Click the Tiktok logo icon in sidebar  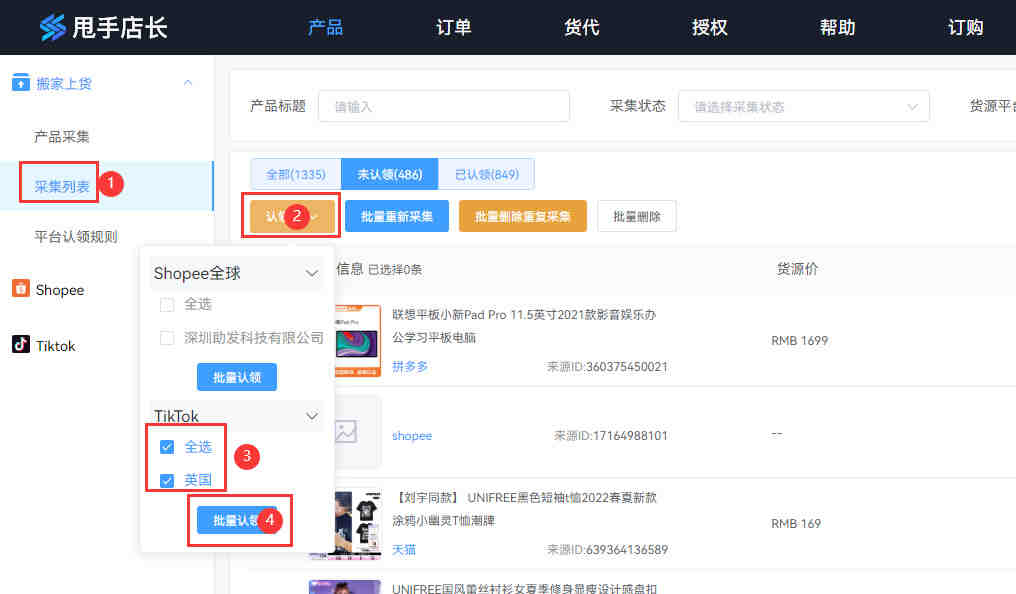(x=21, y=344)
